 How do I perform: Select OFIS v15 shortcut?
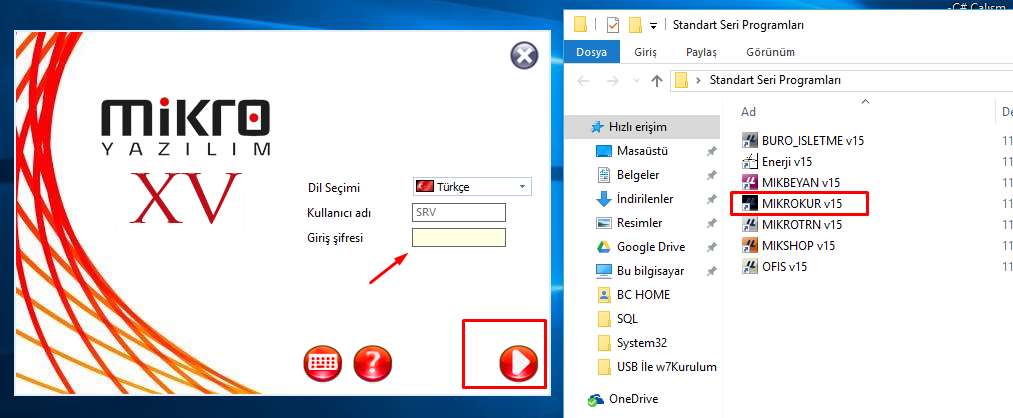click(x=775, y=266)
